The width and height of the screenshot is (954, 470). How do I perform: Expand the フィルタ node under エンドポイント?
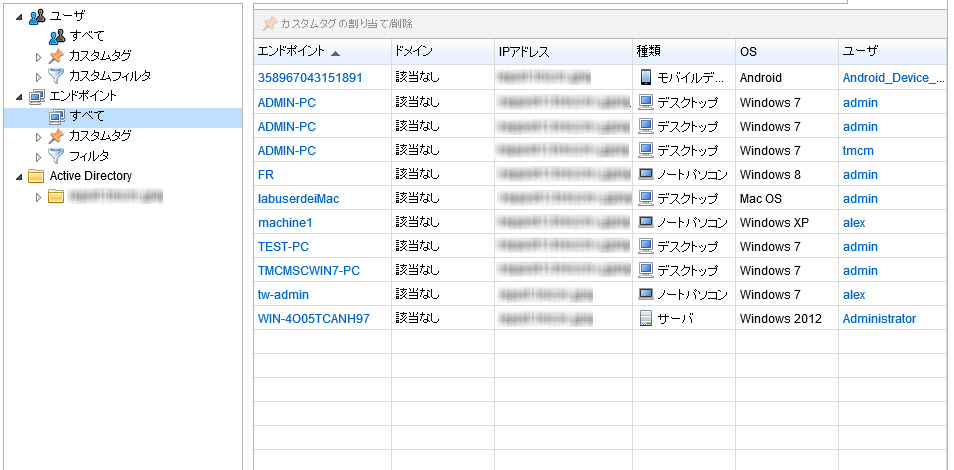[x=39, y=156]
